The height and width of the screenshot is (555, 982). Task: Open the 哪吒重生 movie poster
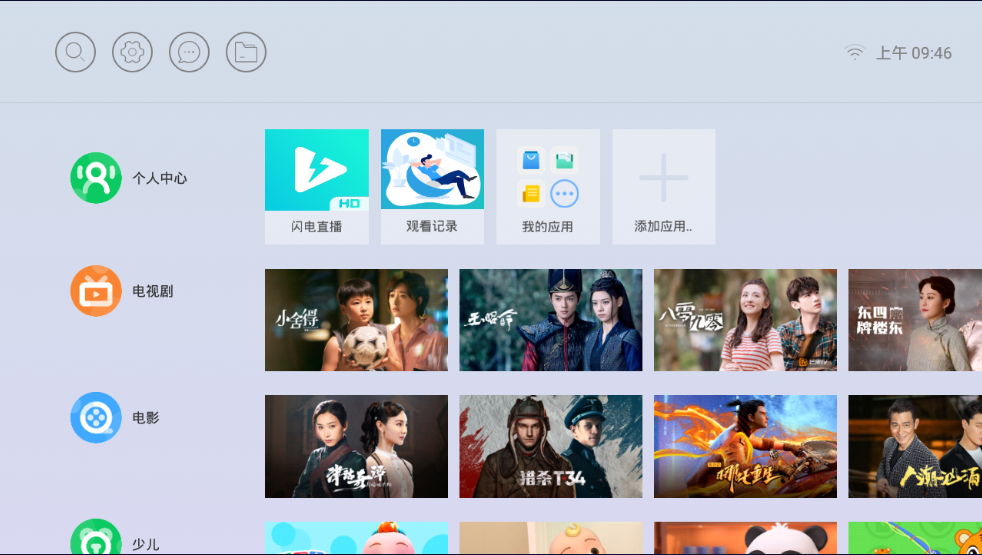745,447
